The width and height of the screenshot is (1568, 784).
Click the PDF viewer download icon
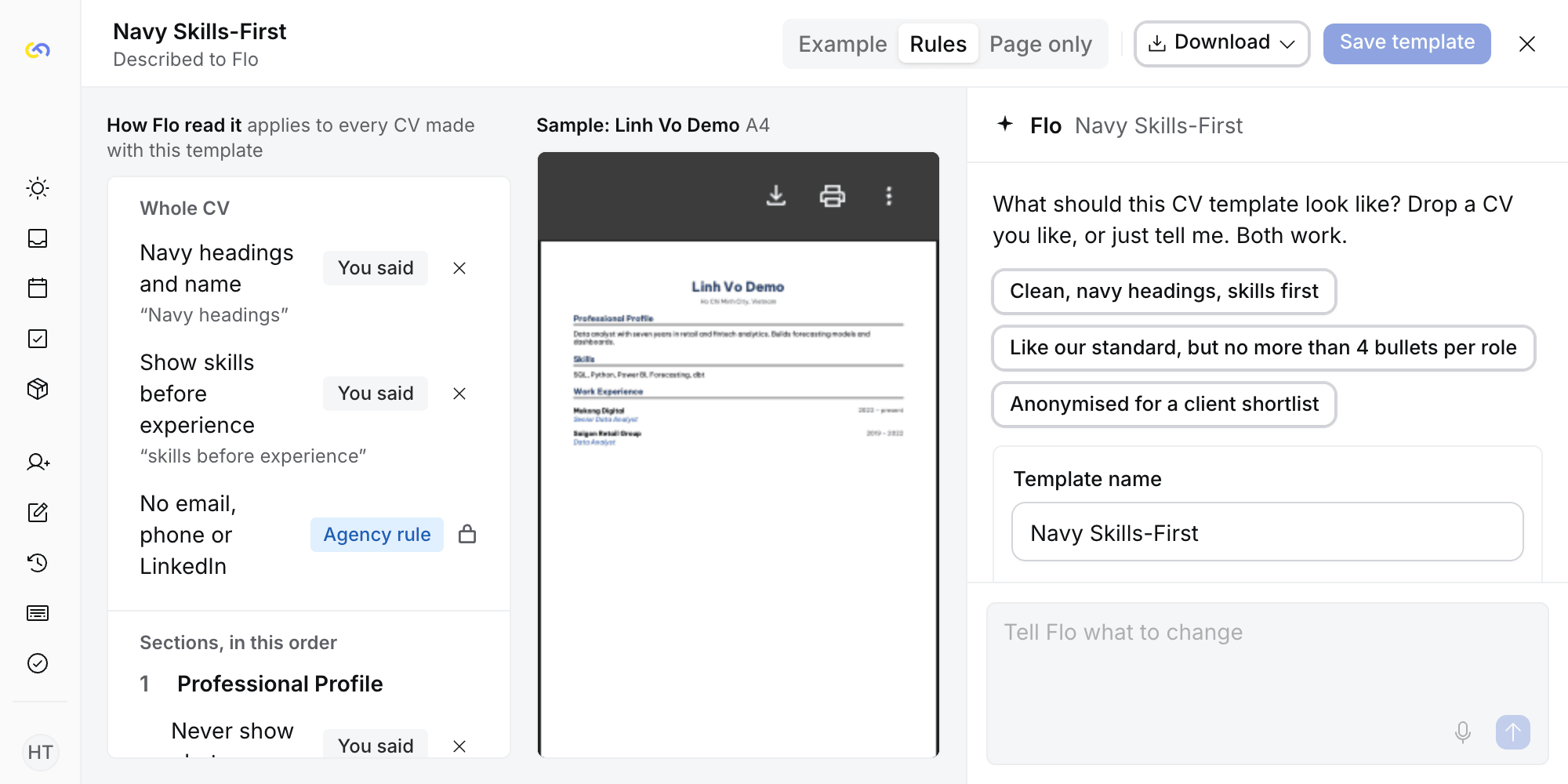click(776, 196)
